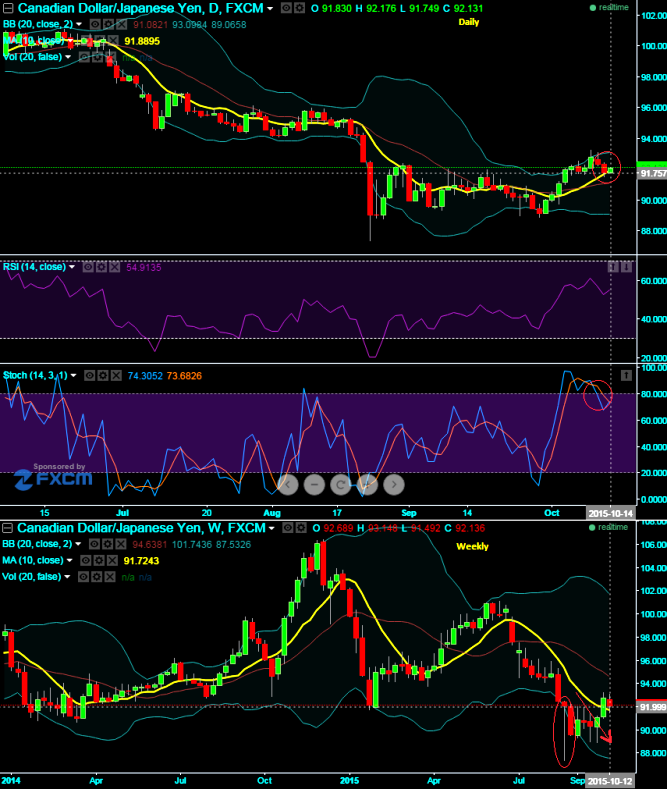Toggle visibility of weekly Vol indicator

pyautogui.click(x=83, y=577)
